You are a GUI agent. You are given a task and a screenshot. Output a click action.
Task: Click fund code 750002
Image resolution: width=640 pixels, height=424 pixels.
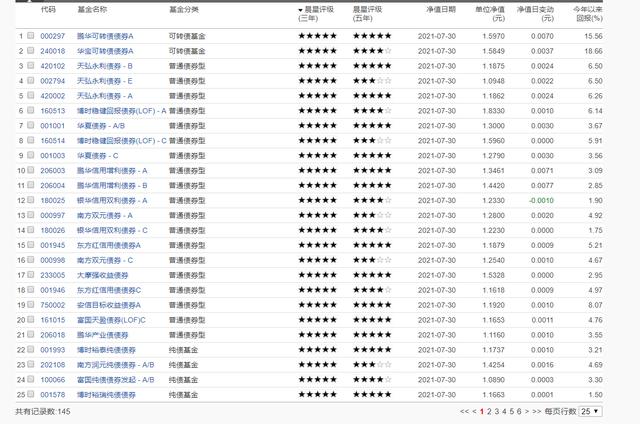tap(53, 305)
